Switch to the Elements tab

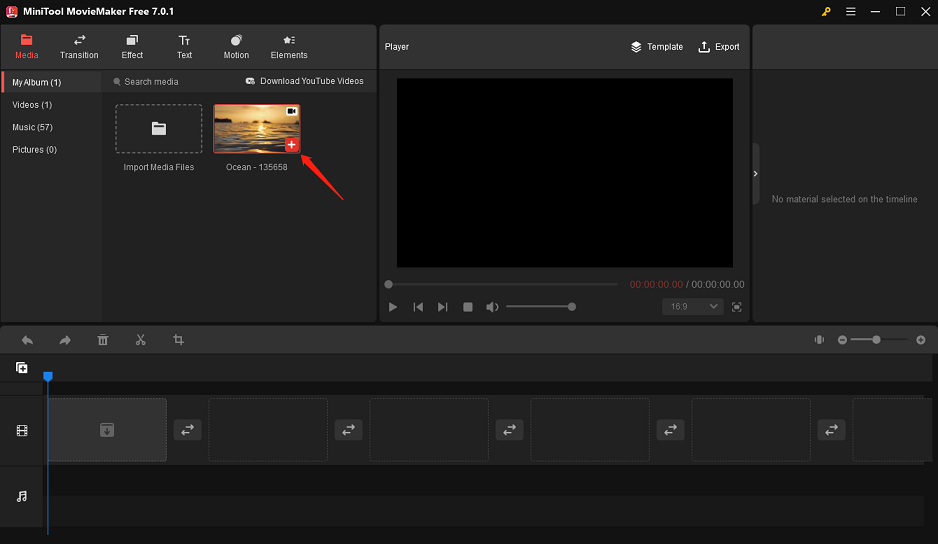[289, 47]
